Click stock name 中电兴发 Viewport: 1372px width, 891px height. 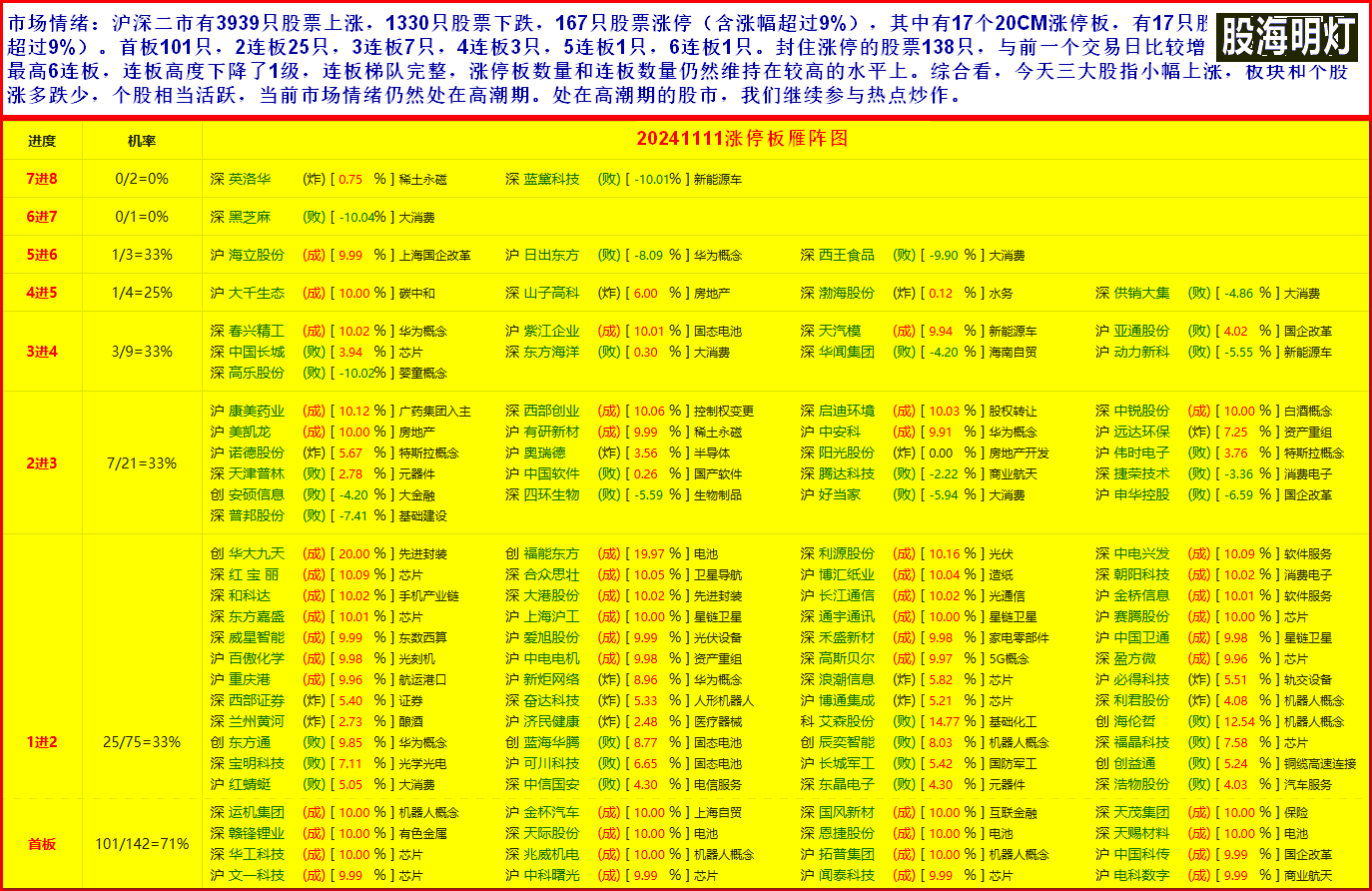(x=1141, y=553)
